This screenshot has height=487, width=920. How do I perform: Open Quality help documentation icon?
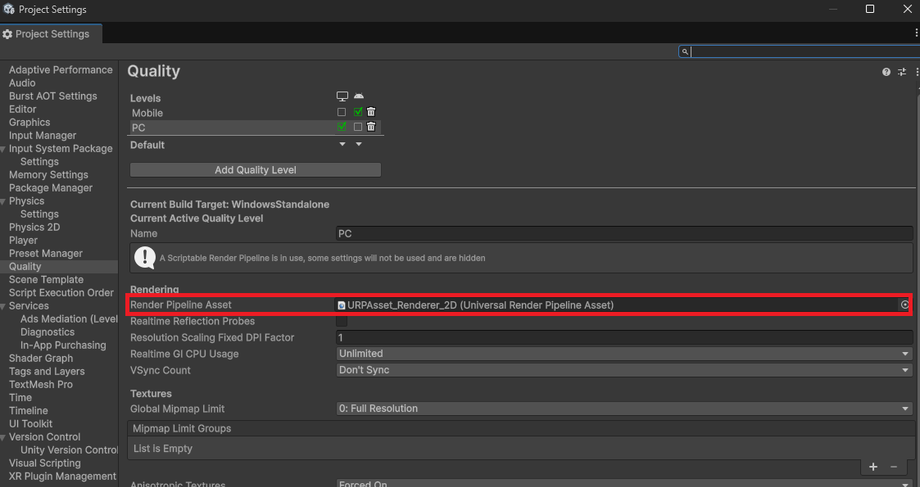pyautogui.click(x=886, y=72)
